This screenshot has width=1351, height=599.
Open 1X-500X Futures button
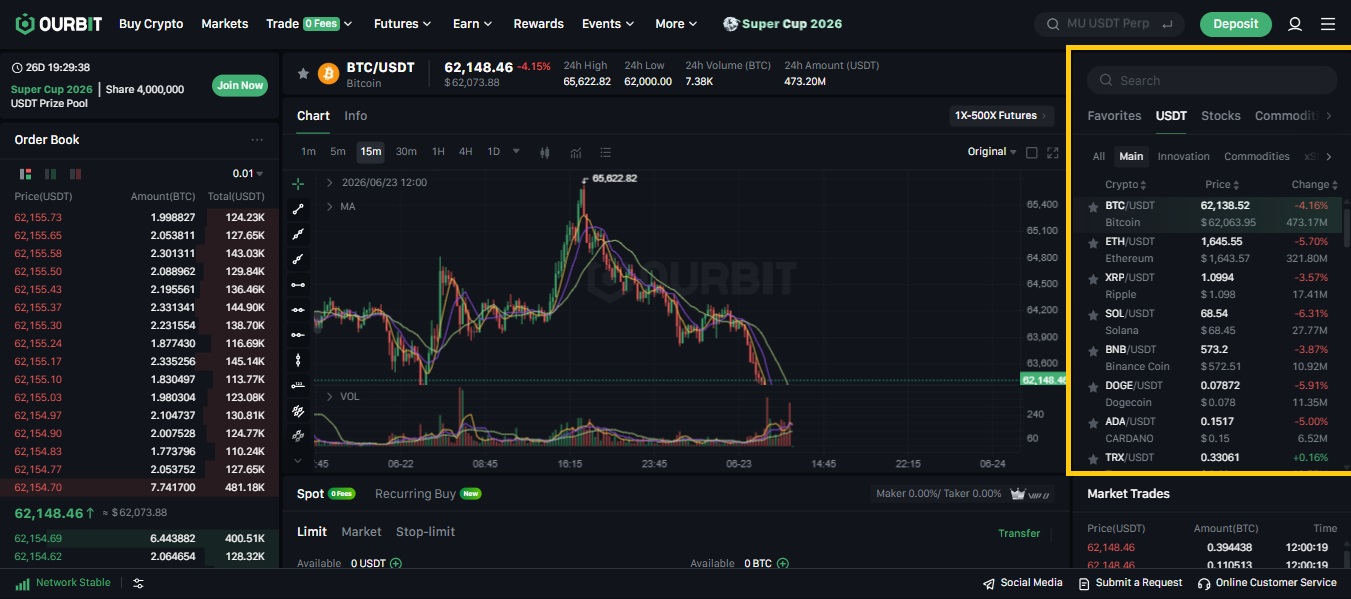pos(1001,116)
